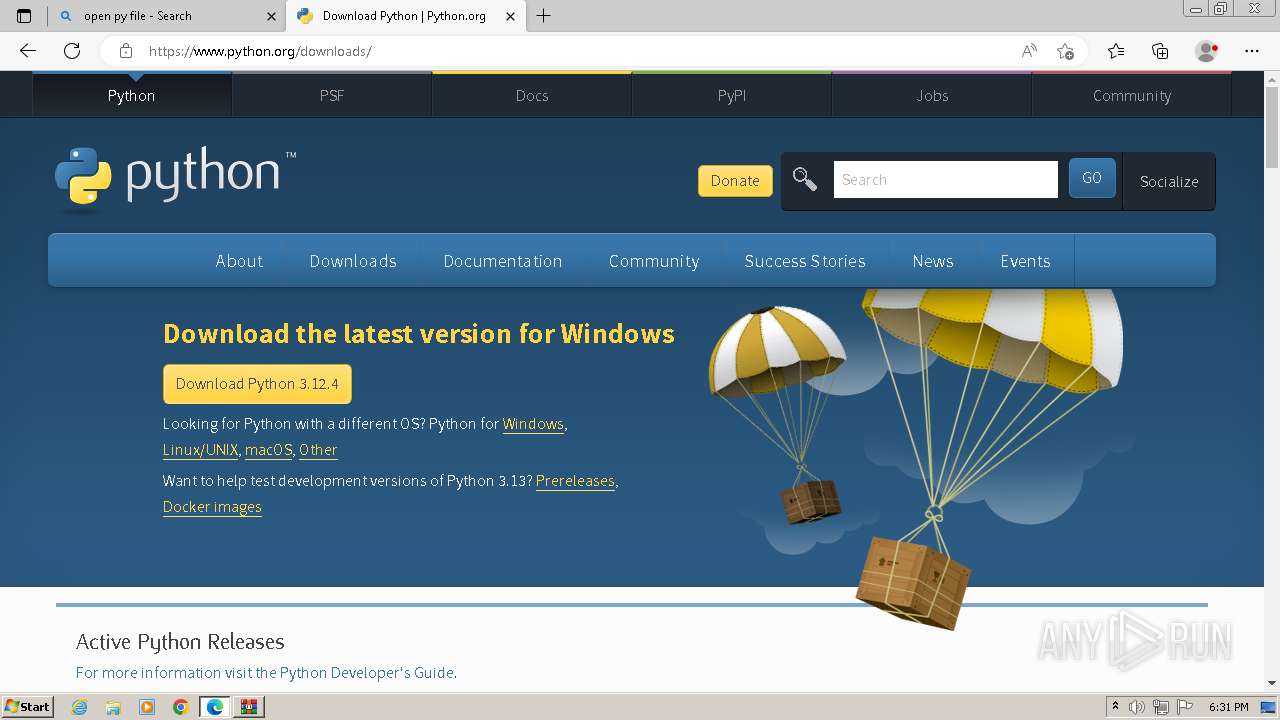Select the Community top bar tab
Image resolution: width=1280 pixels, height=720 pixels.
pyautogui.click(x=1132, y=95)
